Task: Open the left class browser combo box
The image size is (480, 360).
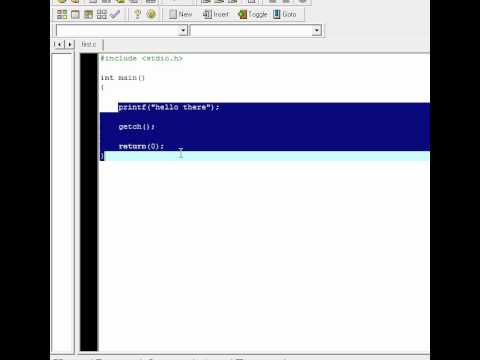Action: coord(122,30)
